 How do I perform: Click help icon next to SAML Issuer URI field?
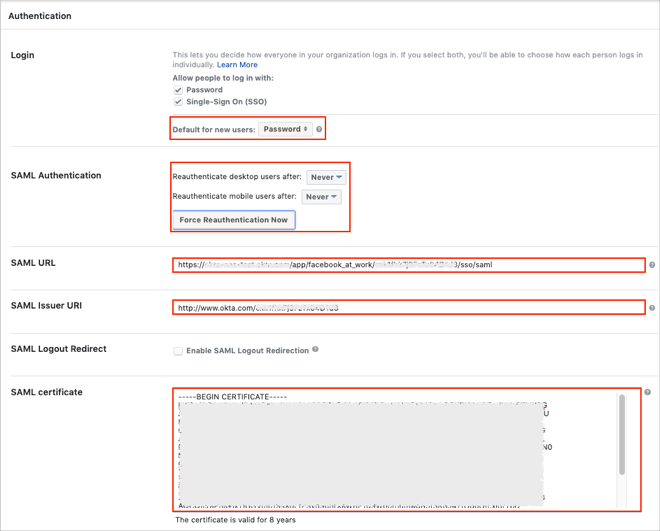652,308
